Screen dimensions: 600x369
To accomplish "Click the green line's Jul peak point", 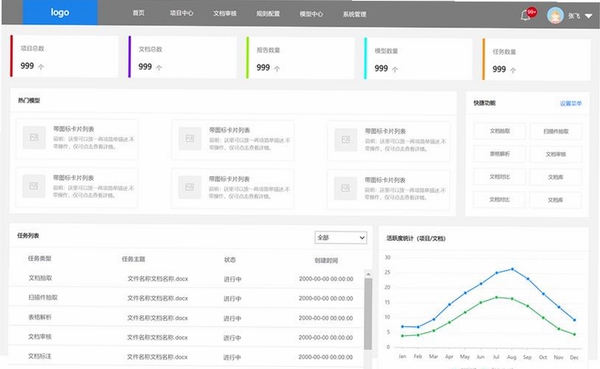I will coord(497,297).
